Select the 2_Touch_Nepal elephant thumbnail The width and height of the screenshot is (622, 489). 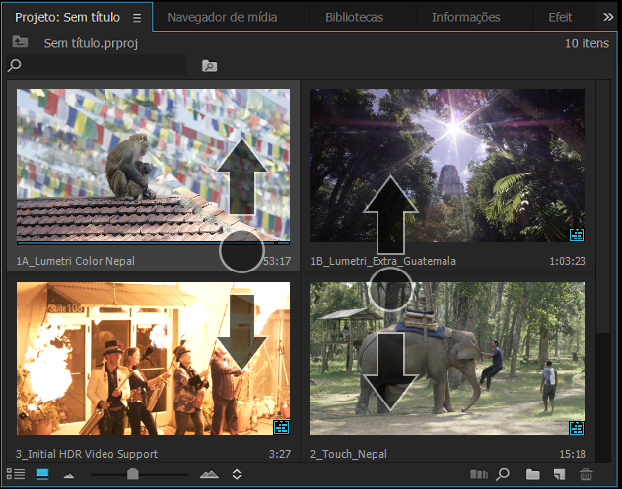(x=447, y=358)
